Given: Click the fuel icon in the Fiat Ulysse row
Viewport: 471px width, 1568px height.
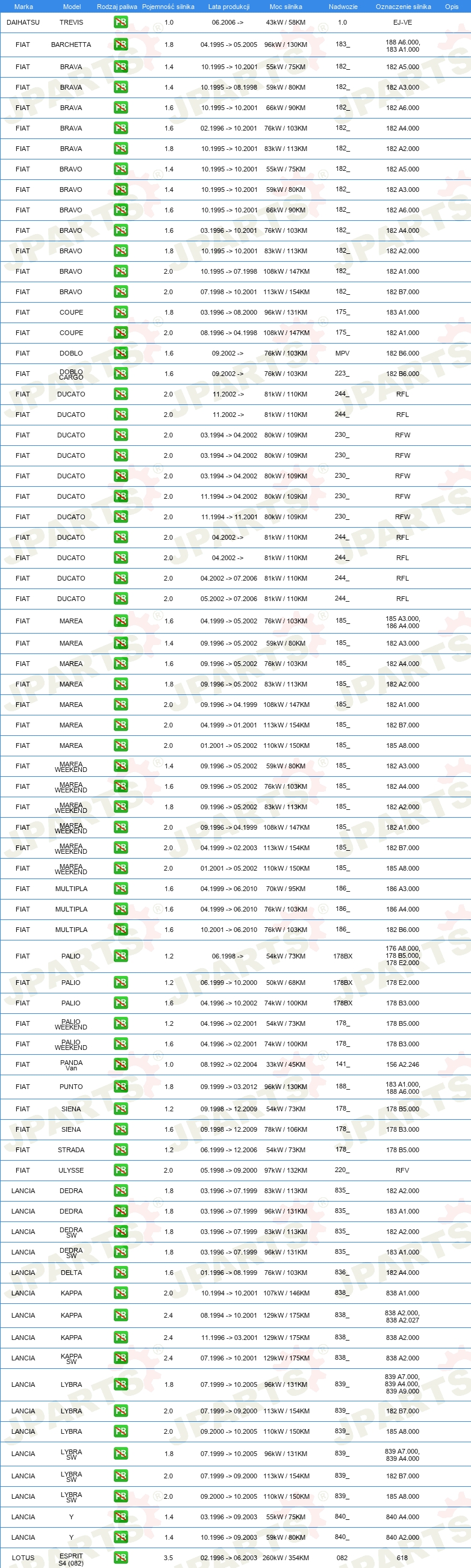Looking at the screenshot, I should coord(120,1170).
